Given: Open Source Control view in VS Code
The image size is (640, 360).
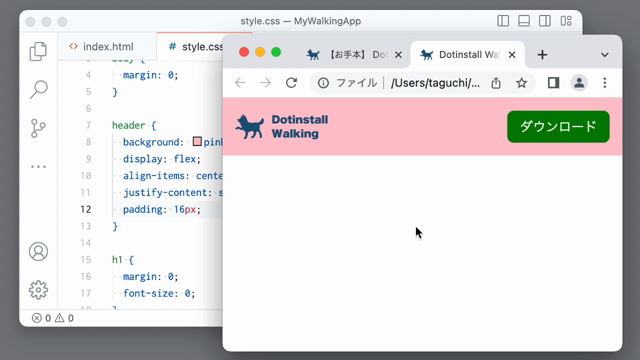Looking at the screenshot, I should (38, 128).
